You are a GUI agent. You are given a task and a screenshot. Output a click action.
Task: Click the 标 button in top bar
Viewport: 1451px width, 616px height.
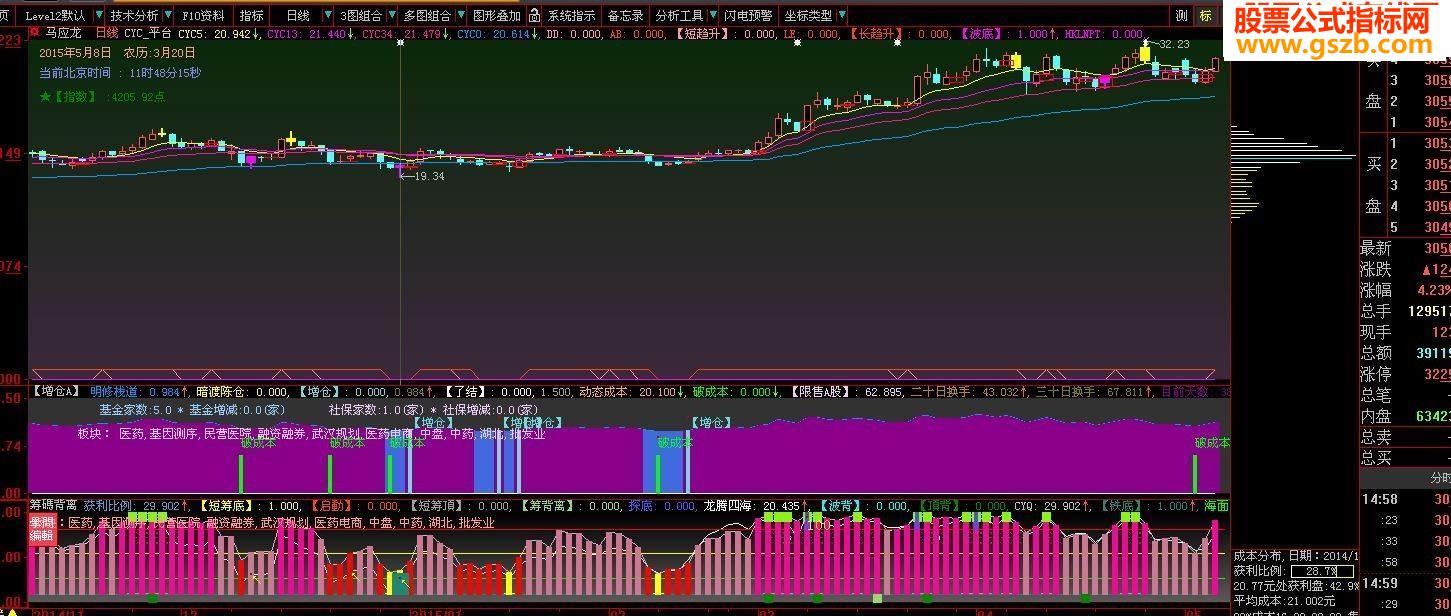(1206, 16)
